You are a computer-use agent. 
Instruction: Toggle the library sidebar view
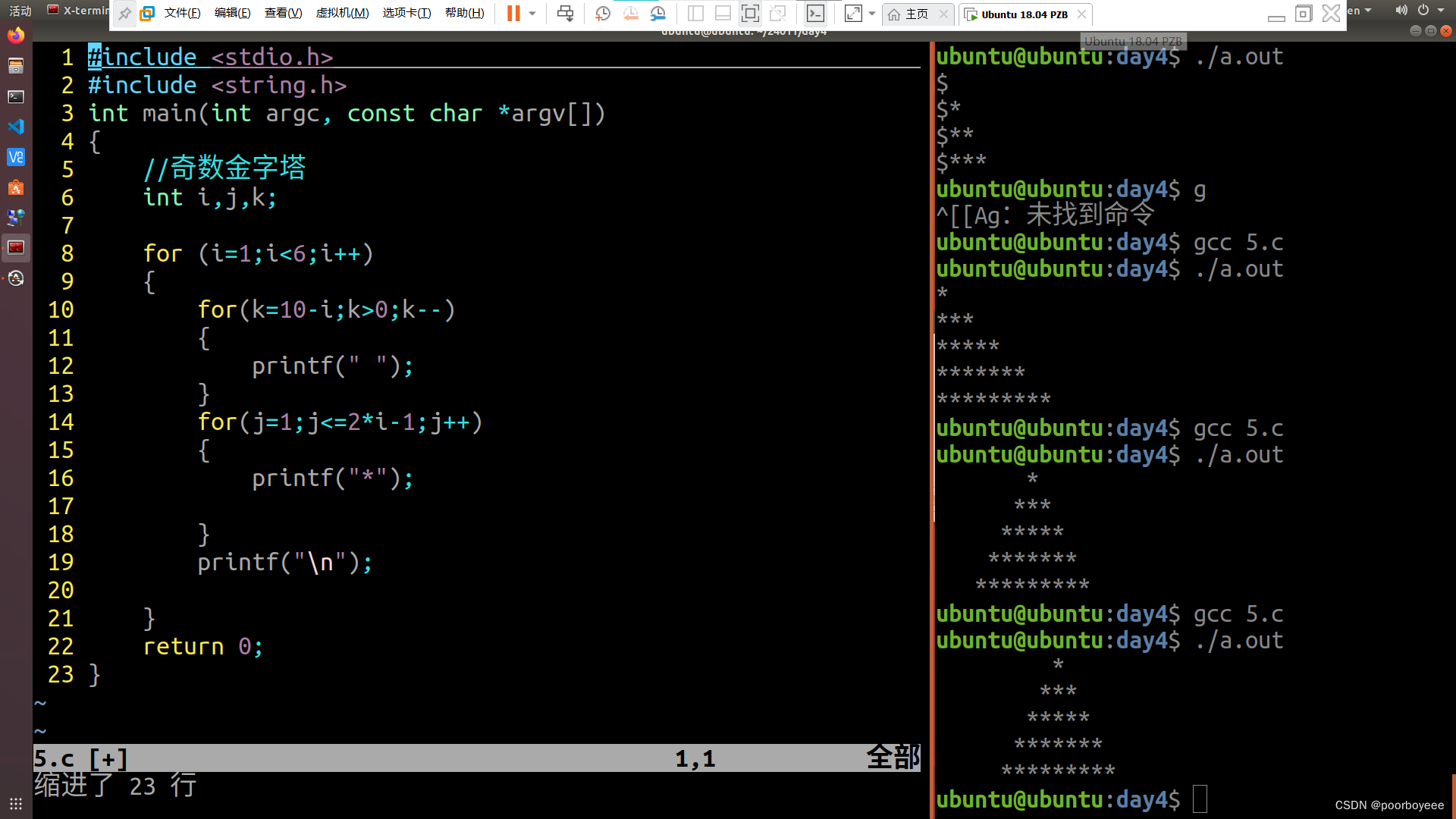[695, 13]
